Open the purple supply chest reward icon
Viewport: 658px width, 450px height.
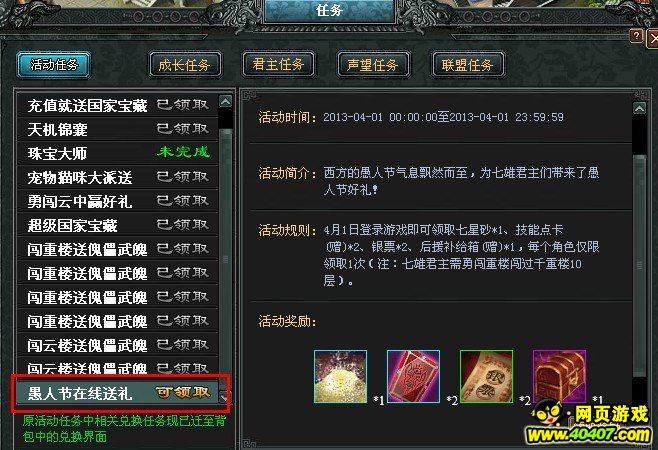[559, 377]
